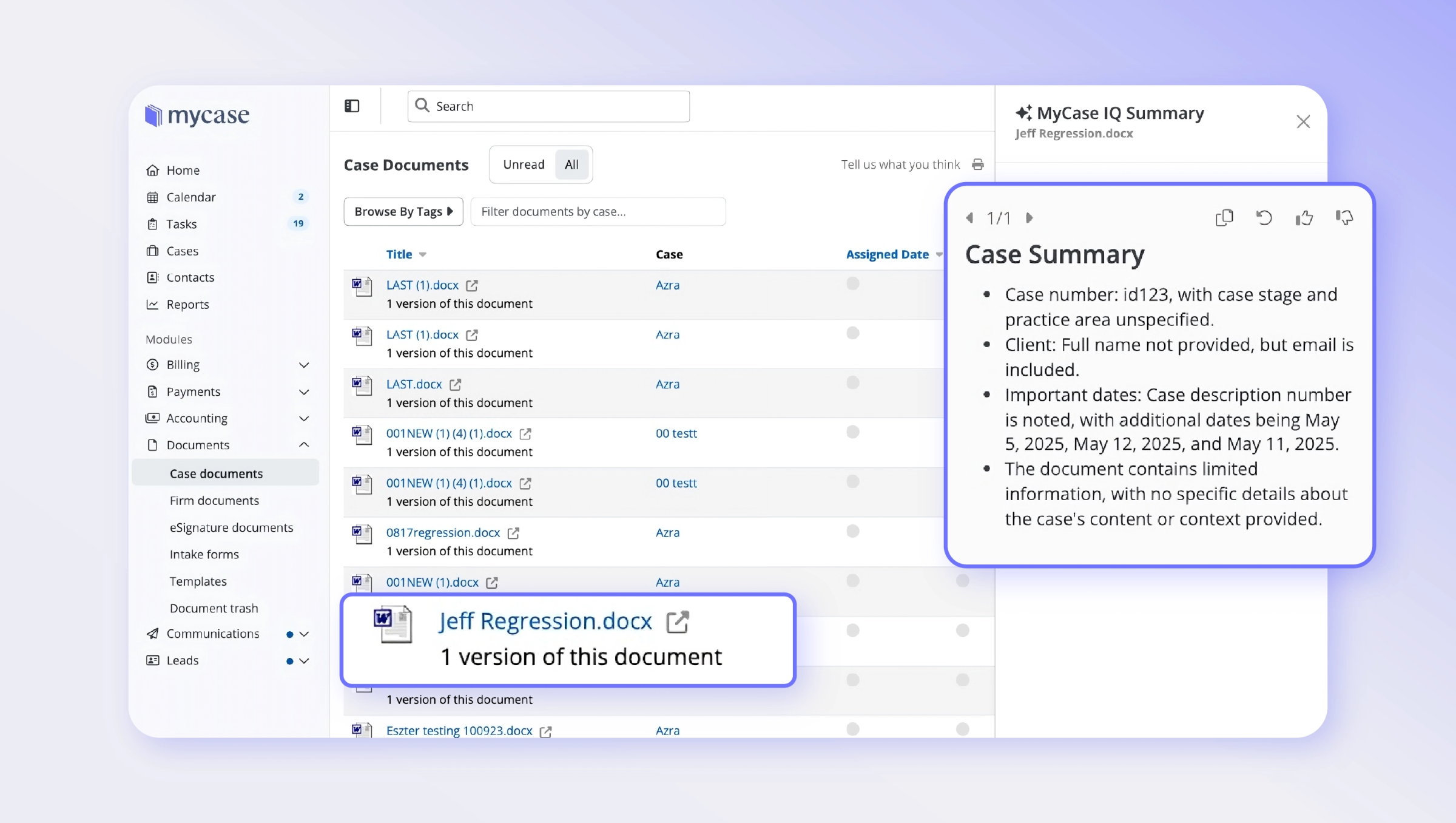Print the case documents list
Image resolution: width=1456 pixels, height=823 pixels.
(x=978, y=164)
